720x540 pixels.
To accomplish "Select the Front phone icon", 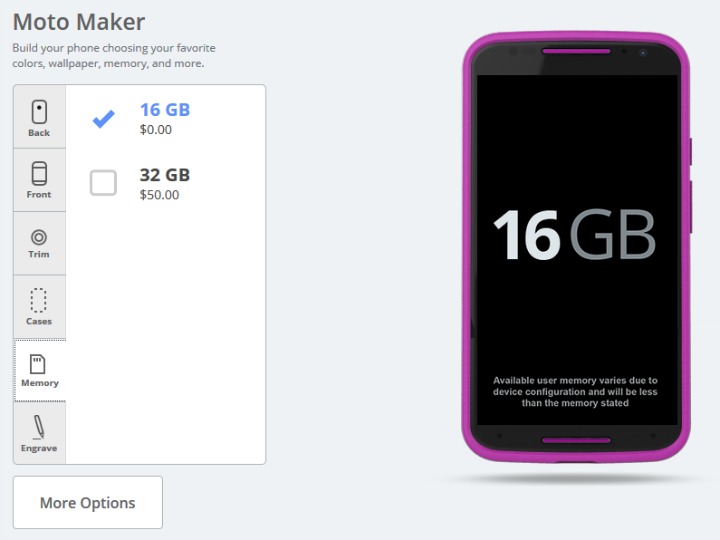I will coord(39,174).
